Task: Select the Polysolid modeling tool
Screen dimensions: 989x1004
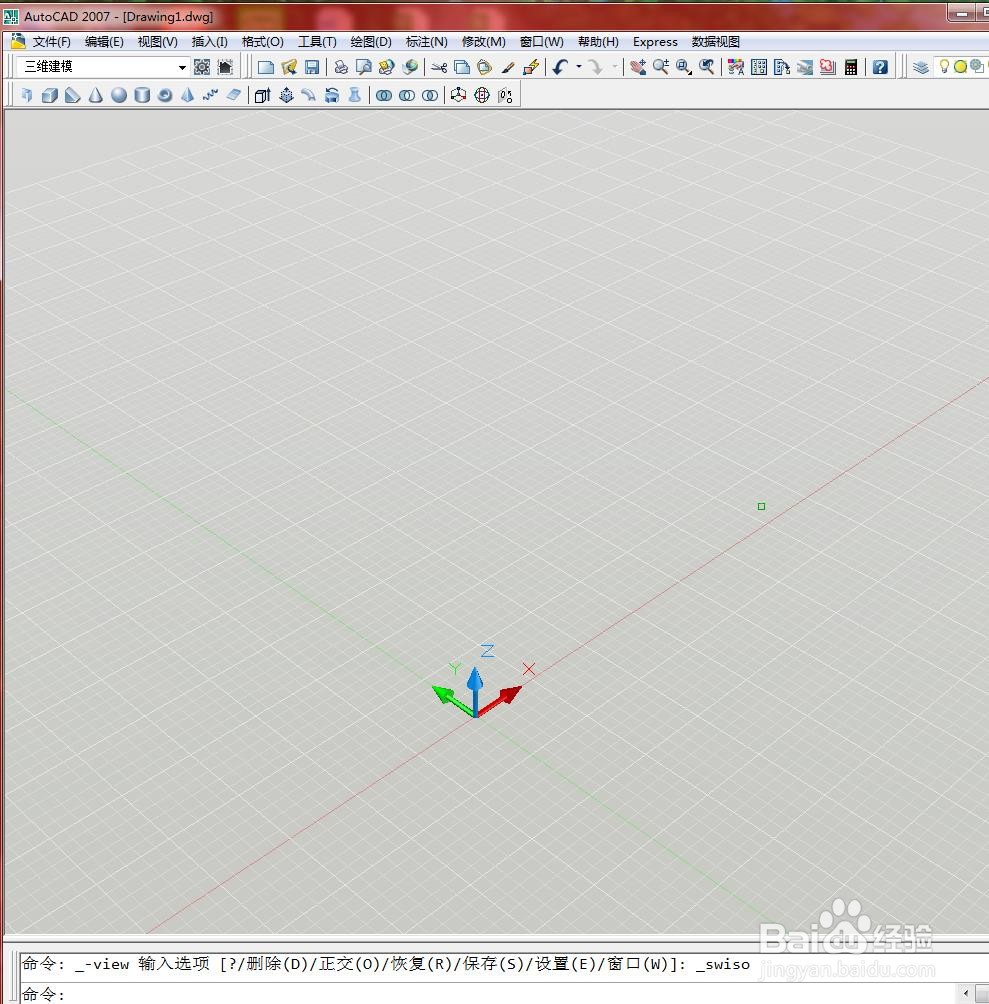Action: tap(26, 95)
